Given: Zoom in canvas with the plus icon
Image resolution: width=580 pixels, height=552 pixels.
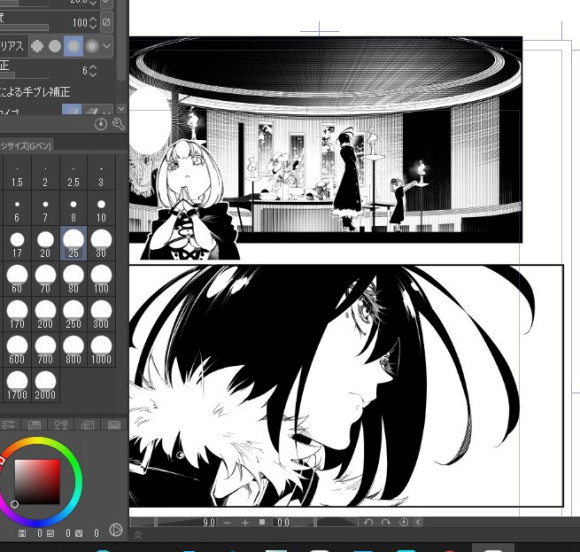Looking at the screenshot, I should click(x=245, y=522).
